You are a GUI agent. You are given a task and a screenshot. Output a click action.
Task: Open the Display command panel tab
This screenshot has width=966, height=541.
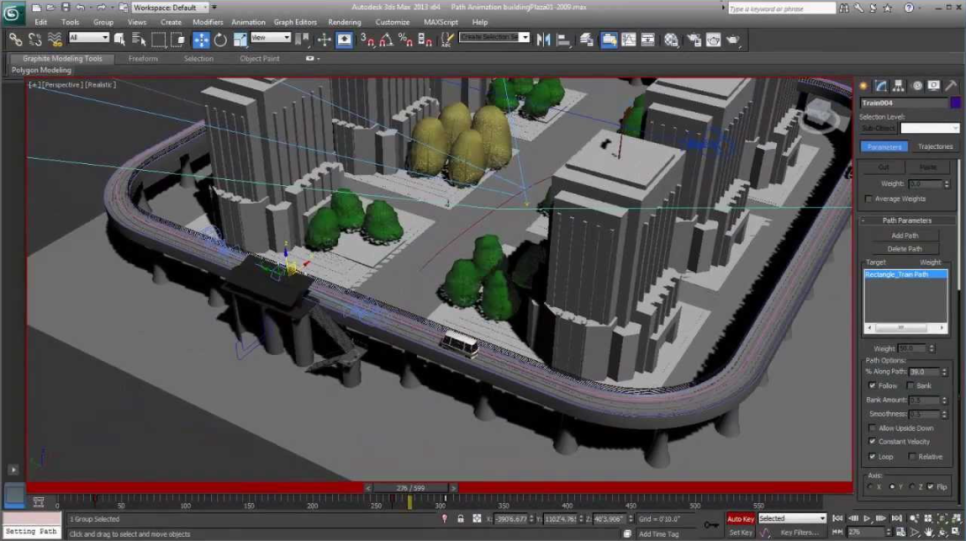(x=934, y=86)
